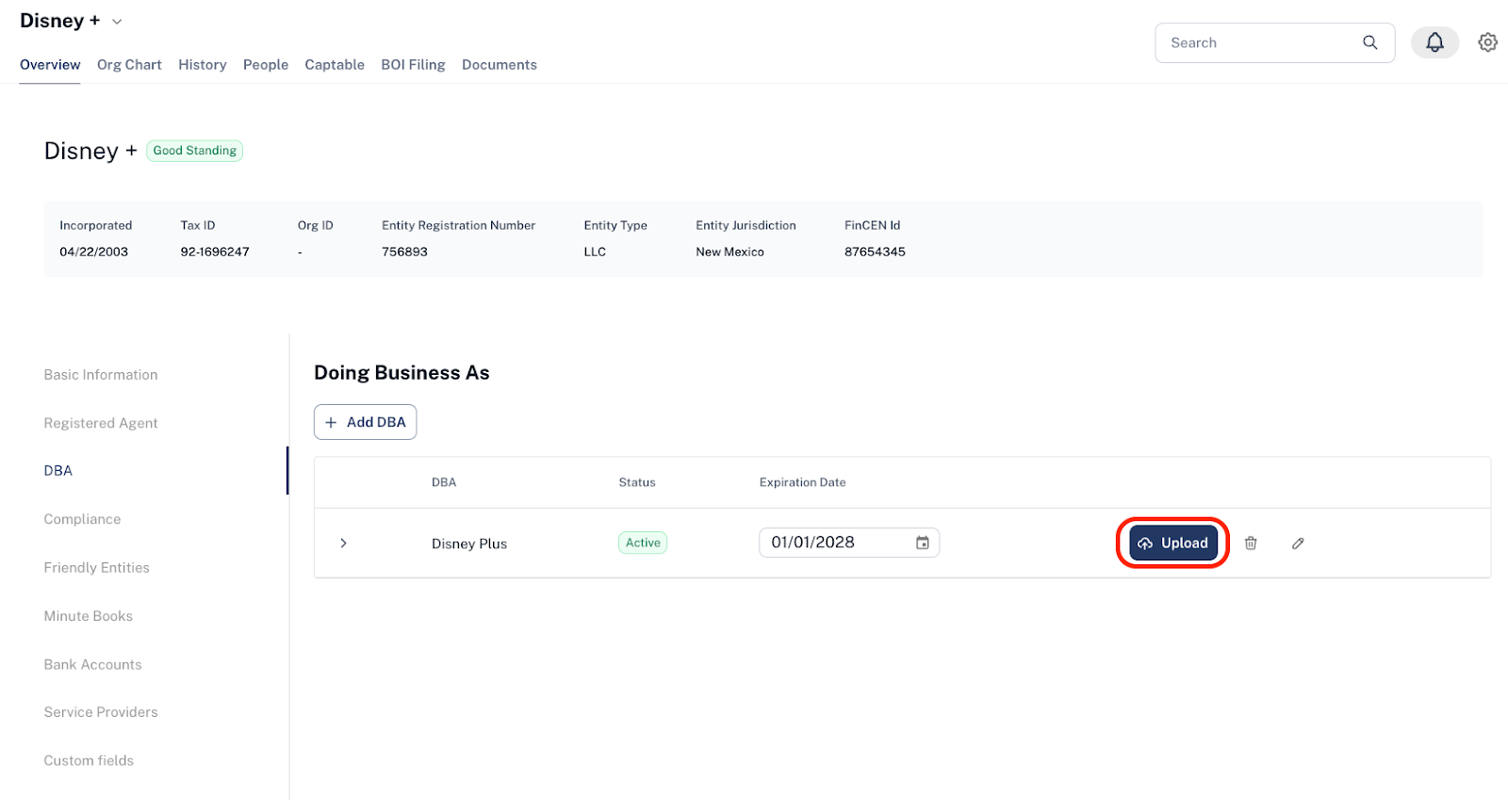Open the Bank Accounts section
Screen dimensions: 1508x812
[92, 665]
